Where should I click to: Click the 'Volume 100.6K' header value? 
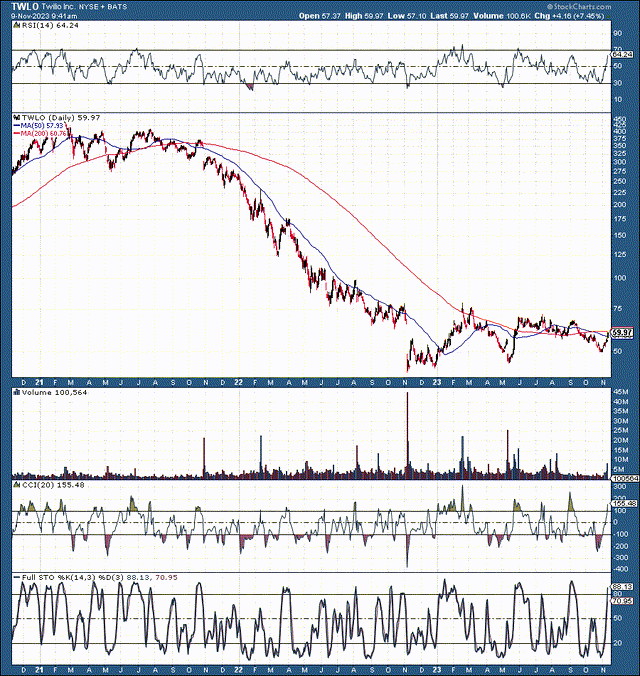502,16
